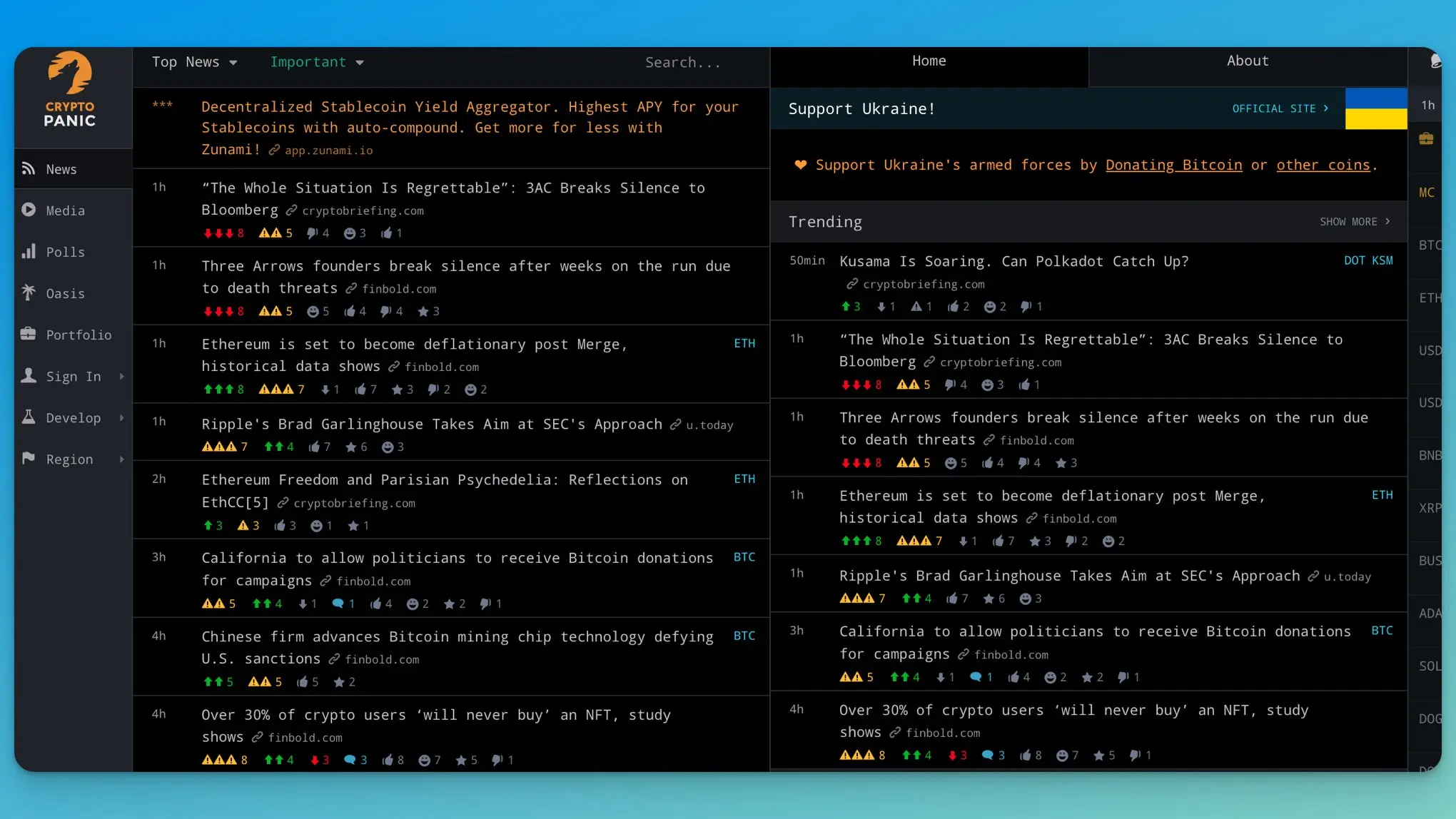Click blue comment bubble on California story in left feed
Screen dimensions: 1456x819
coord(338,604)
